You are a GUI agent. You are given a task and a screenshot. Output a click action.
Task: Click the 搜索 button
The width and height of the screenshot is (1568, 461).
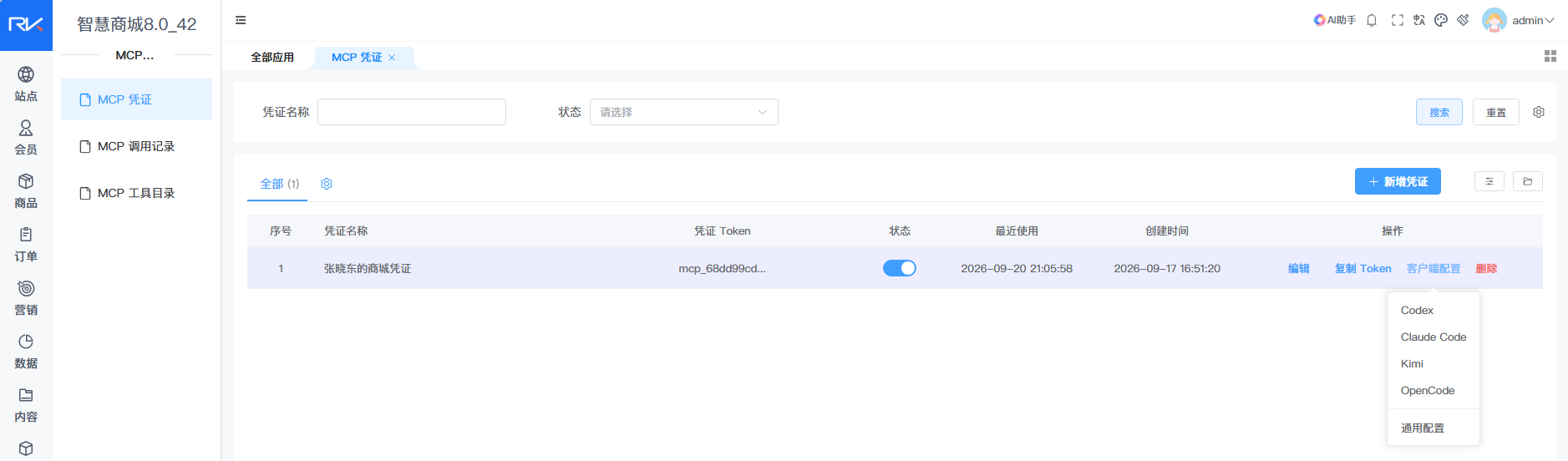coord(1439,112)
